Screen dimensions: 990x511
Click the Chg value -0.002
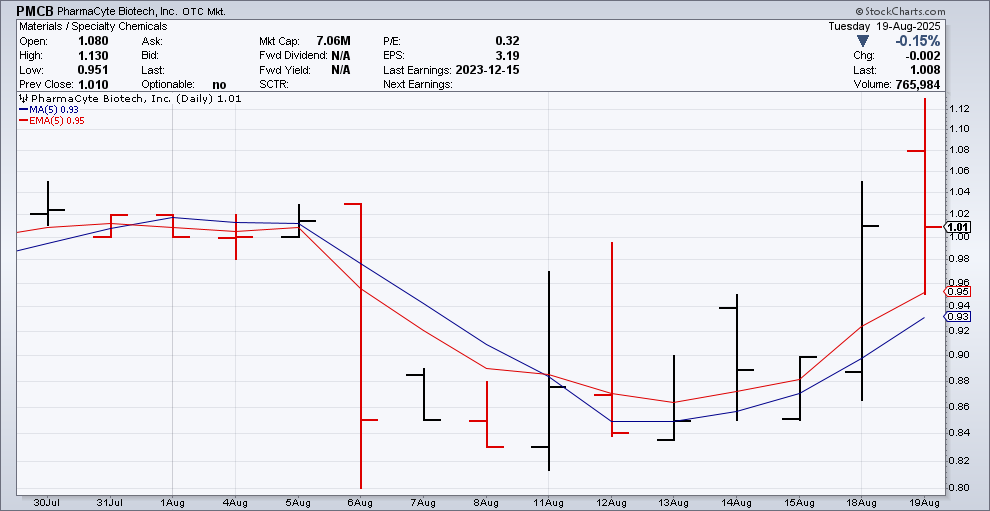[924, 56]
